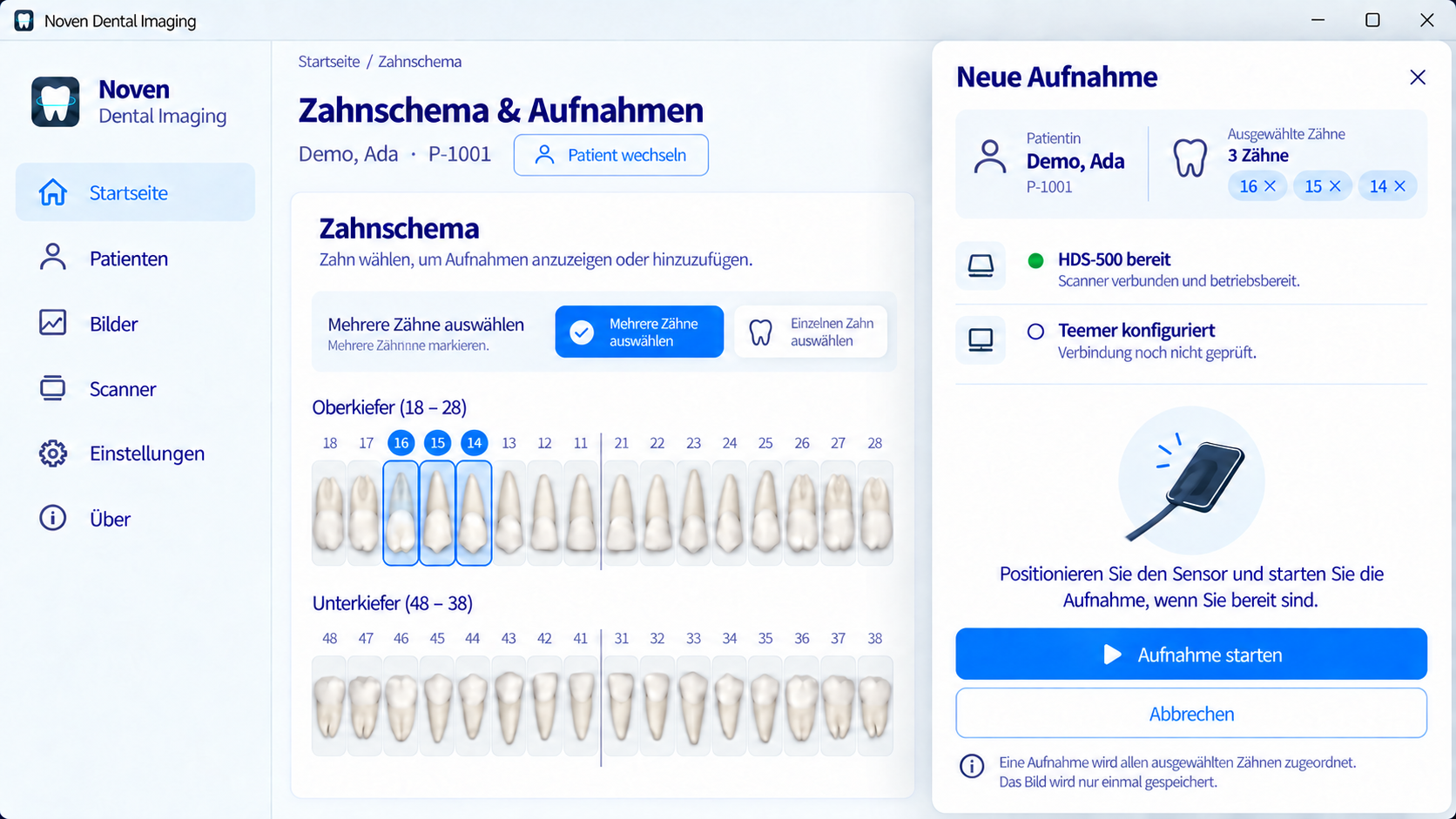Open the Startseite home icon in sidebar
The width and height of the screenshot is (1456, 819).
(x=53, y=192)
